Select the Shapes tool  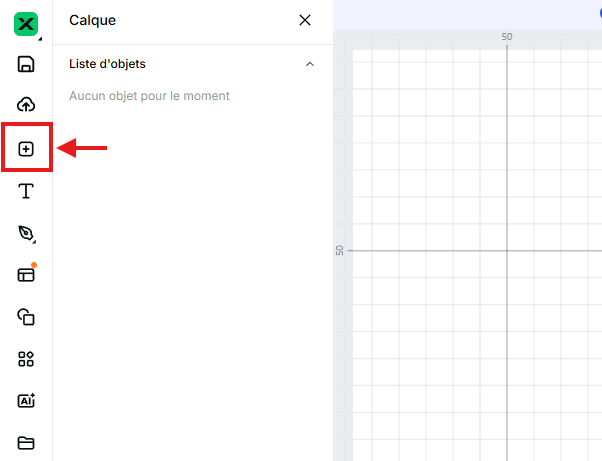(x=26, y=317)
